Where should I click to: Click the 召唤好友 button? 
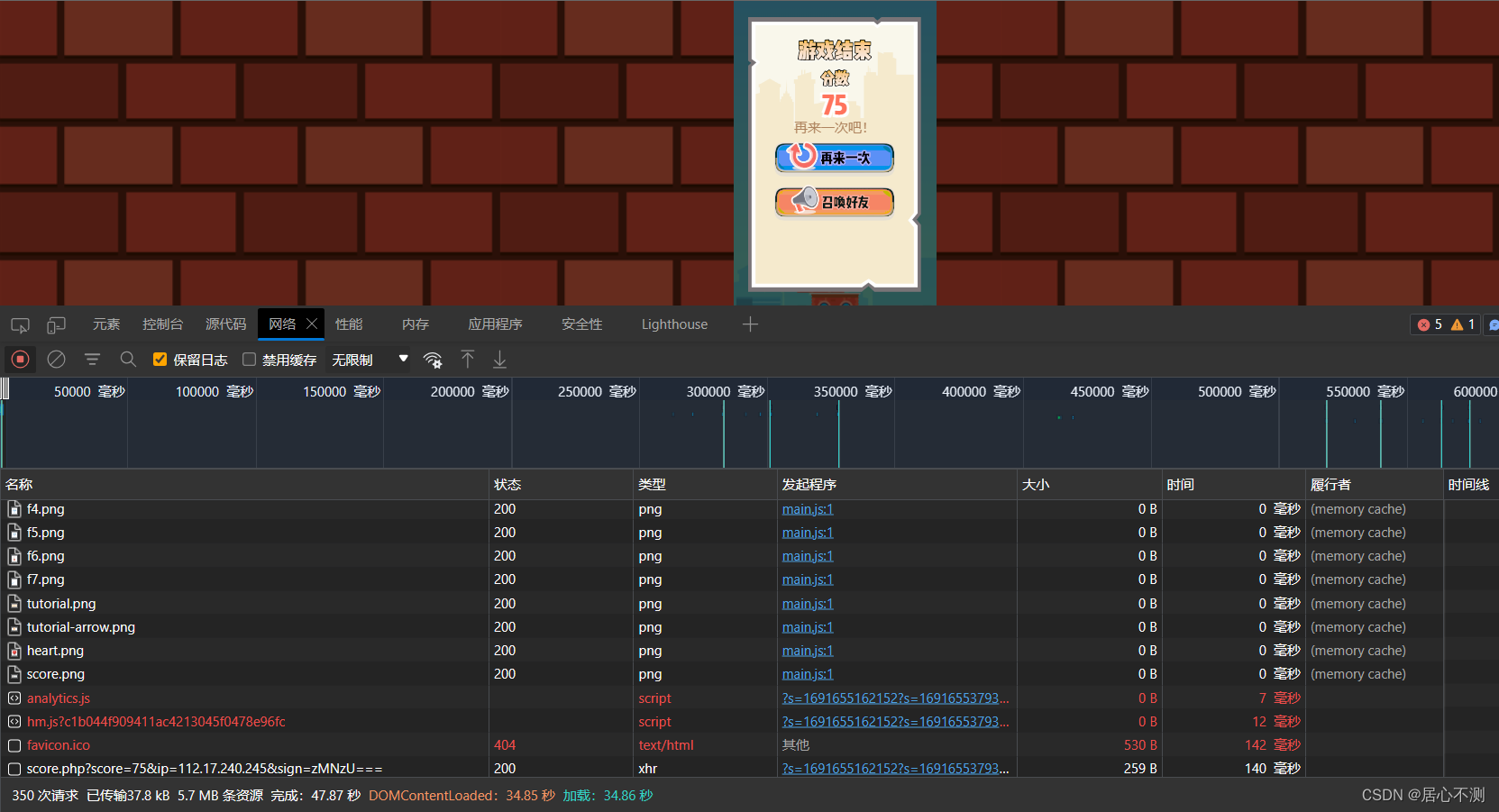click(835, 202)
